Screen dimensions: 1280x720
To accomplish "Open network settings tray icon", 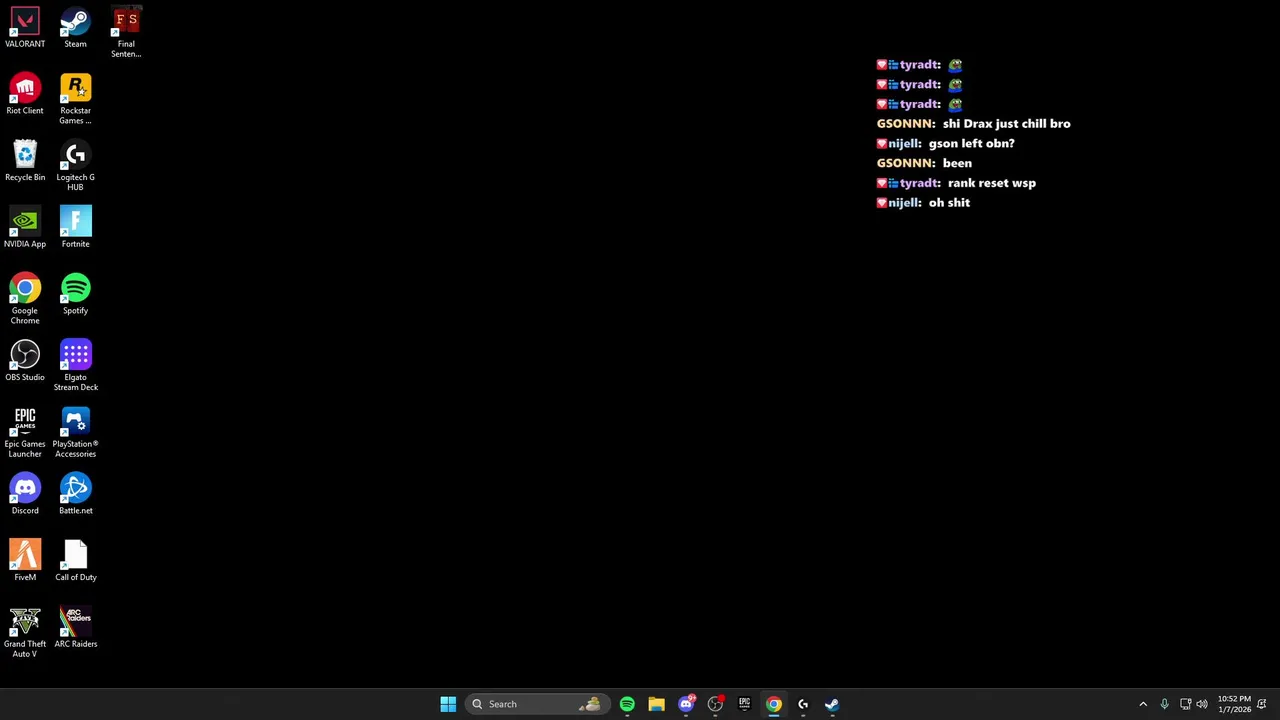I will click(1185, 704).
